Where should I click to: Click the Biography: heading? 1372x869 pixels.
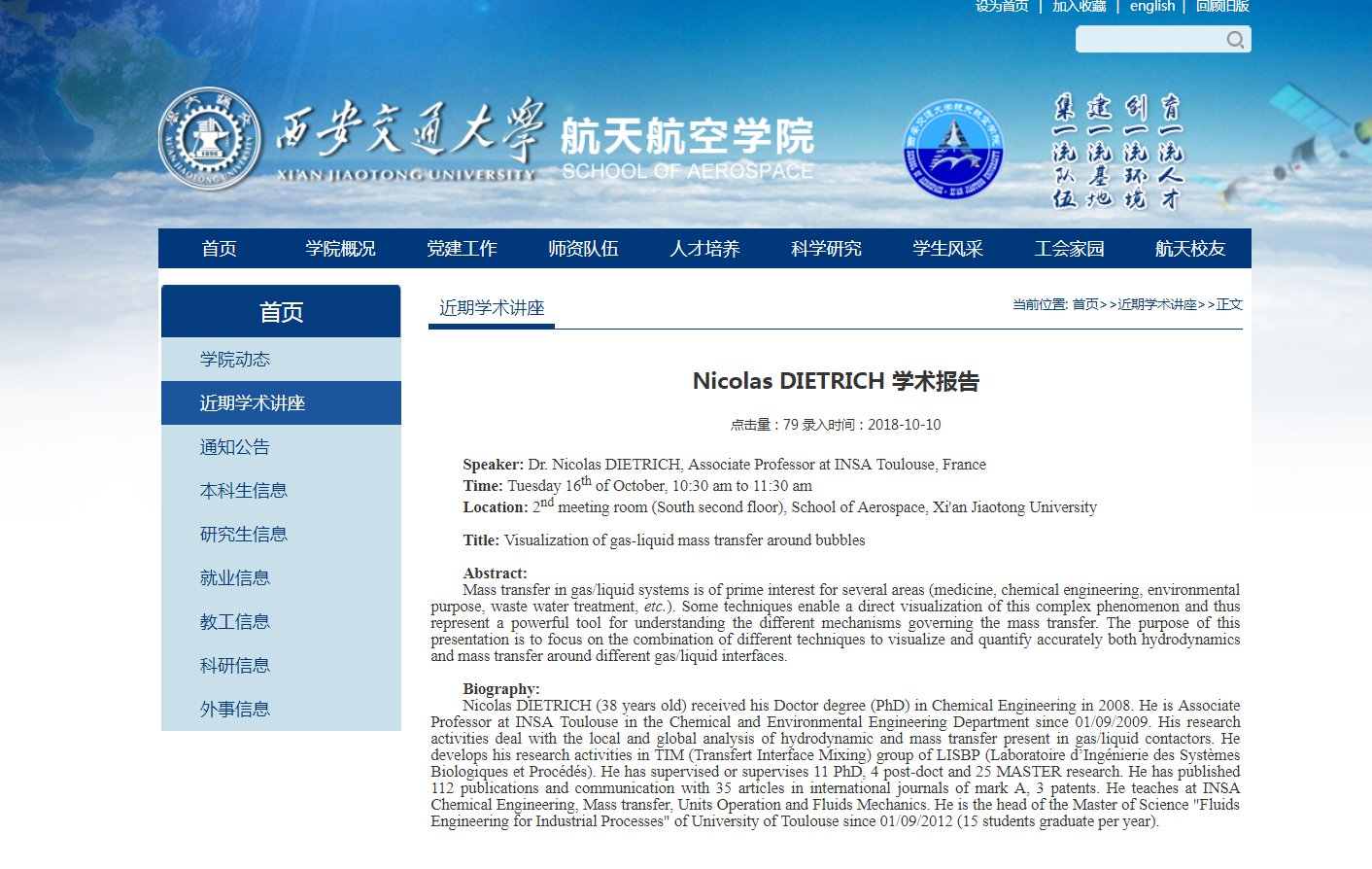coord(501,689)
